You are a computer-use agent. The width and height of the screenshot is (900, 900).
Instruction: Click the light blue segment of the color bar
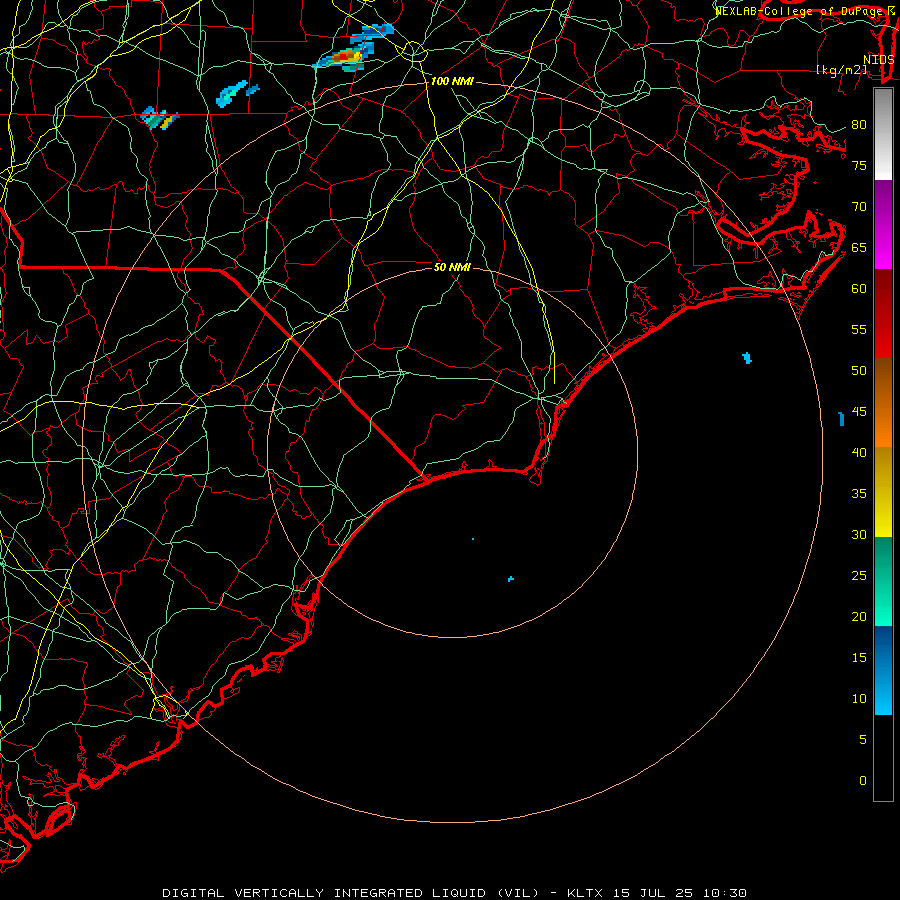point(883,670)
